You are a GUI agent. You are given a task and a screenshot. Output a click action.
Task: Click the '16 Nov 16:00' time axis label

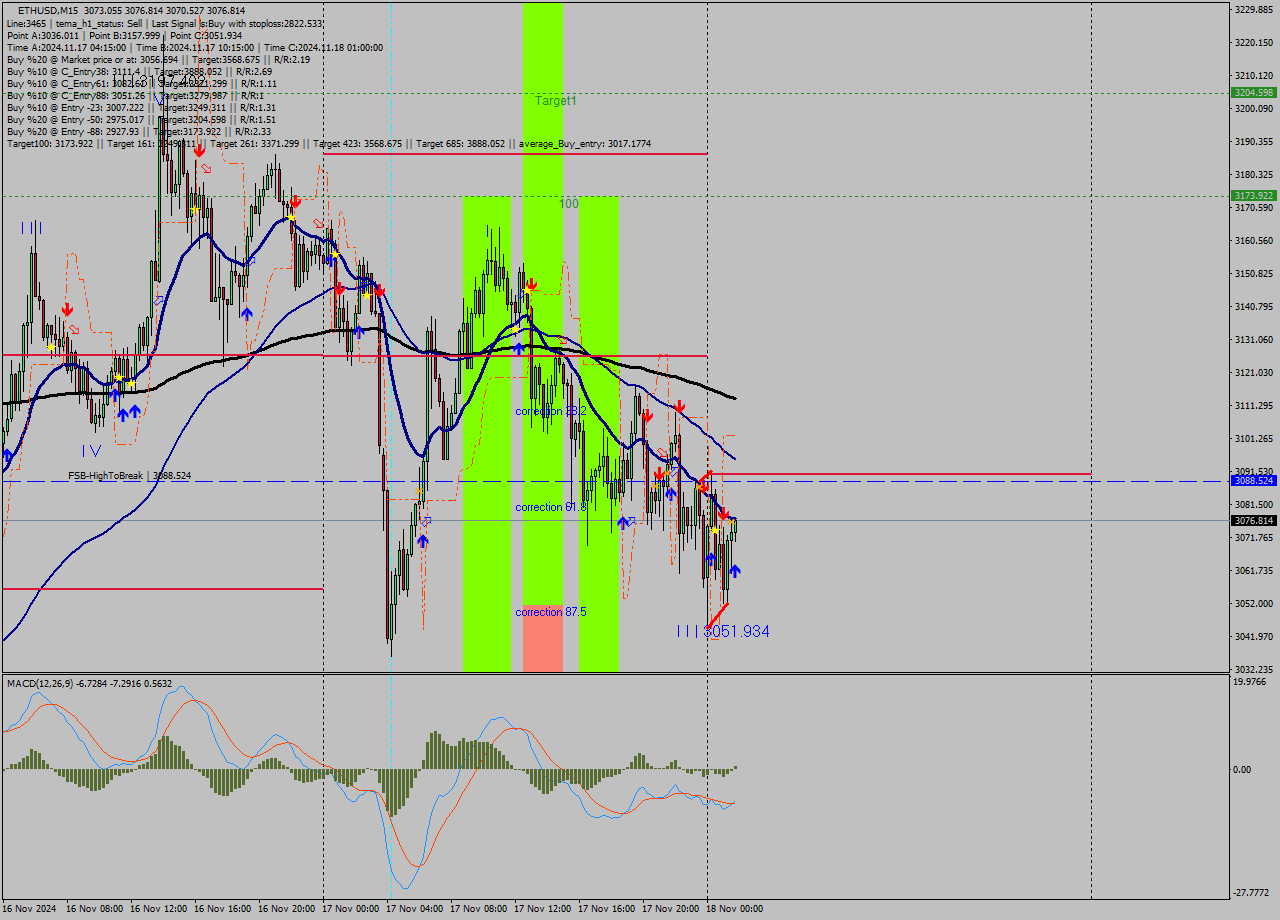coord(223,909)
